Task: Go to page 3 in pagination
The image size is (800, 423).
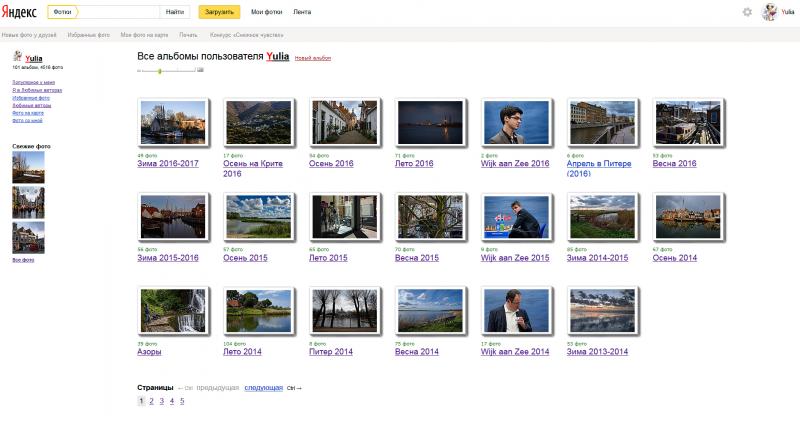Action: click(162, 401)
